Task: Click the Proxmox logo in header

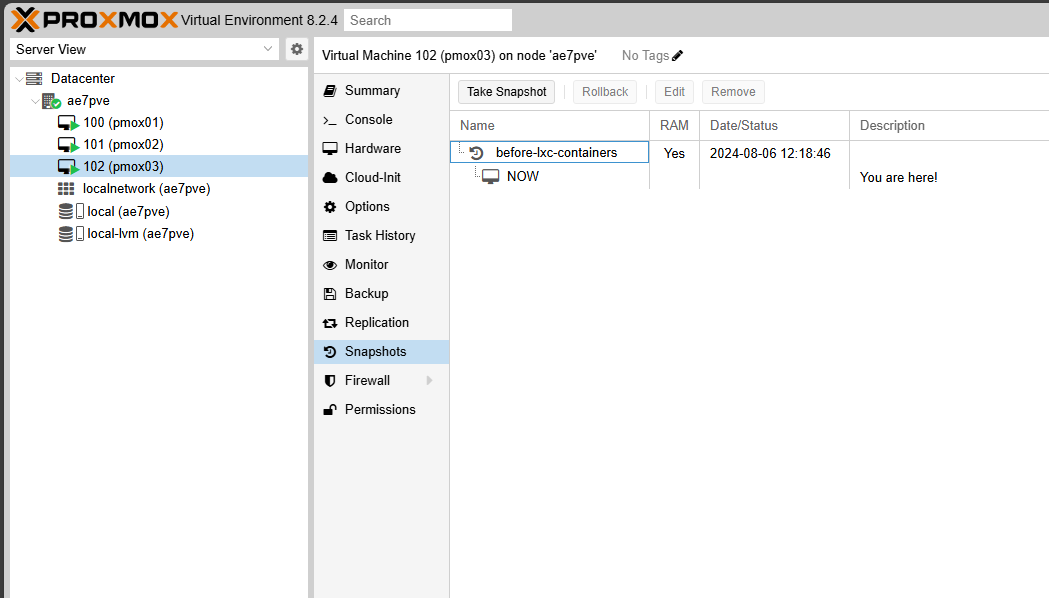Action: 95,19
